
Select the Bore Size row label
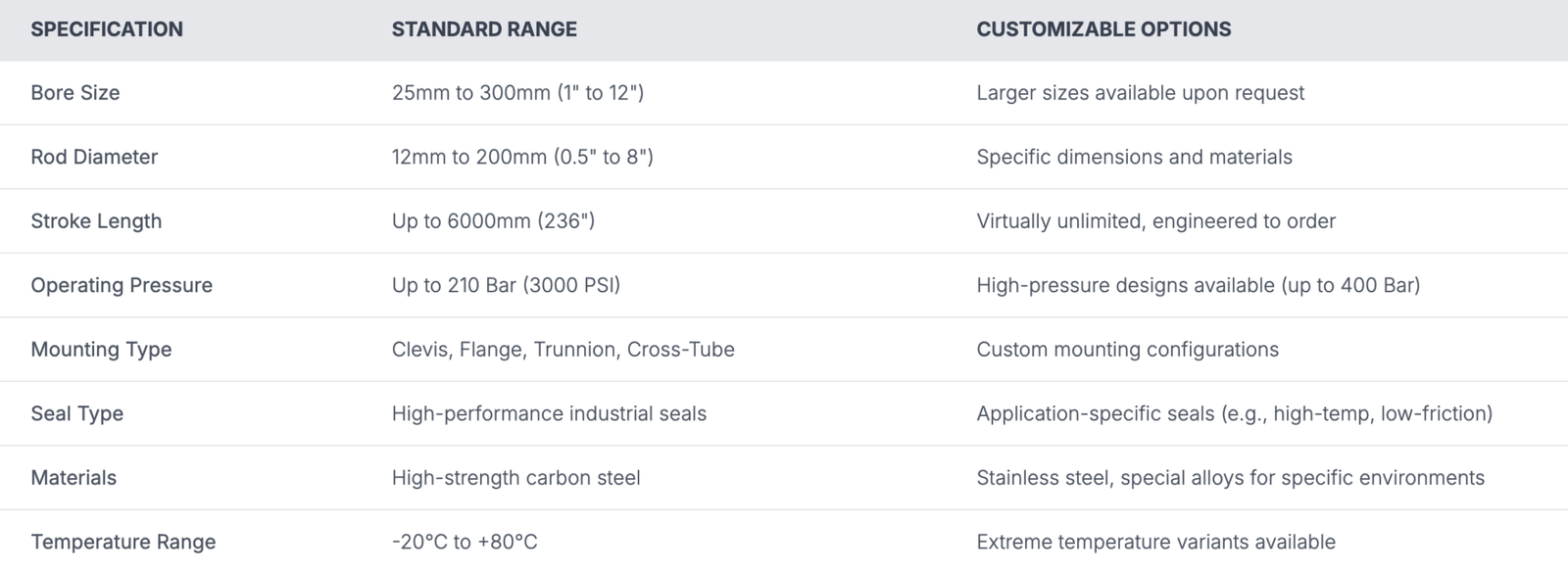pos(75,93)
